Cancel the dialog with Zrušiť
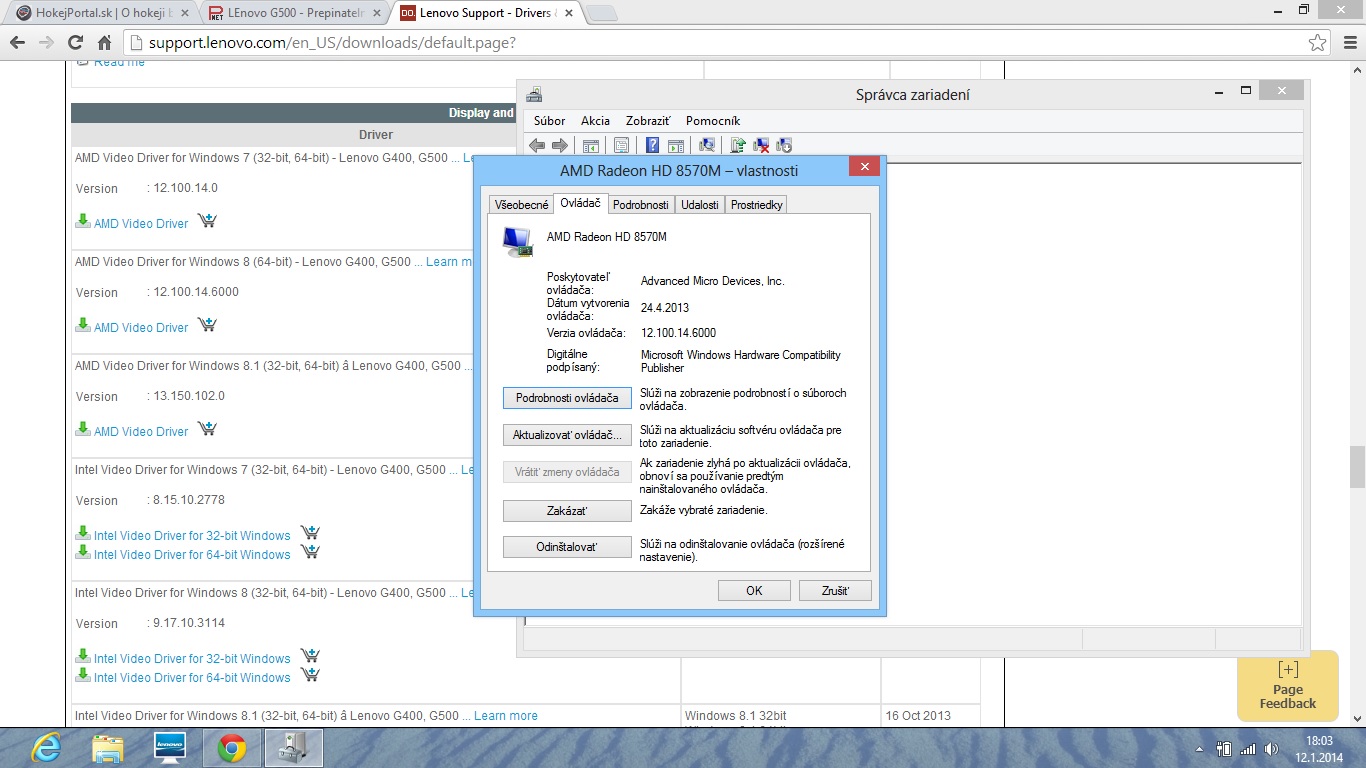Screen dimensions: 1366x768 point(835,591)
